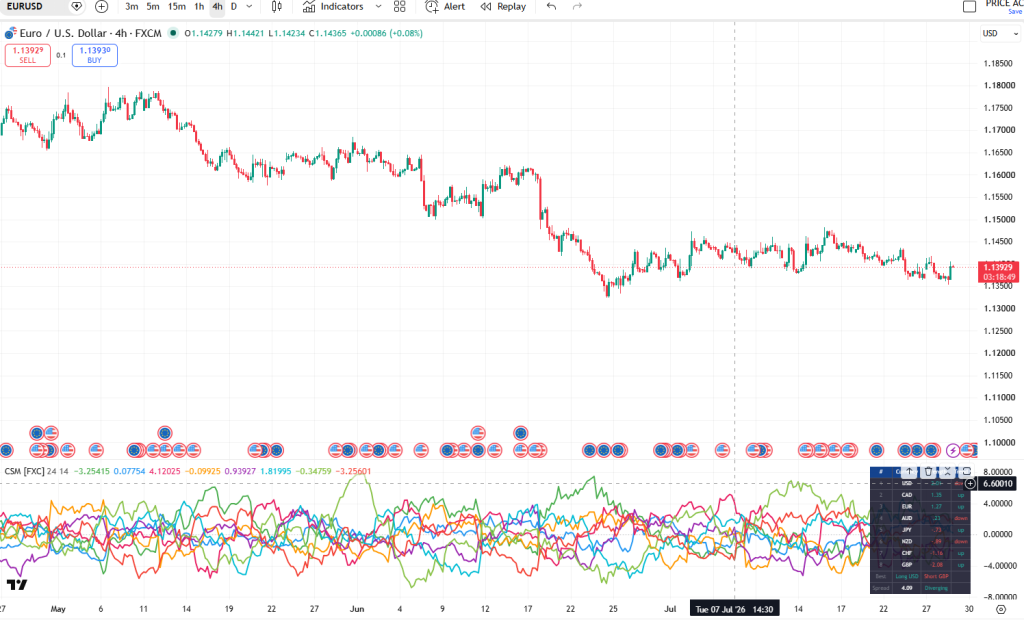The image size is (1024, 620).
Task: Click the cyan 1.81995 CSM legend value
Action: point(276,471)
